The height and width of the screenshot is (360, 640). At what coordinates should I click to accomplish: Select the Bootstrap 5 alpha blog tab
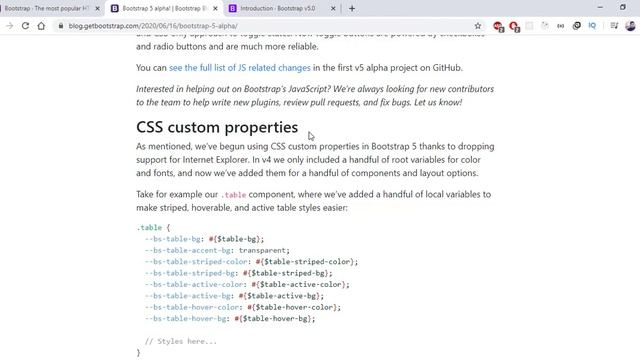click(x=163, y=8)
